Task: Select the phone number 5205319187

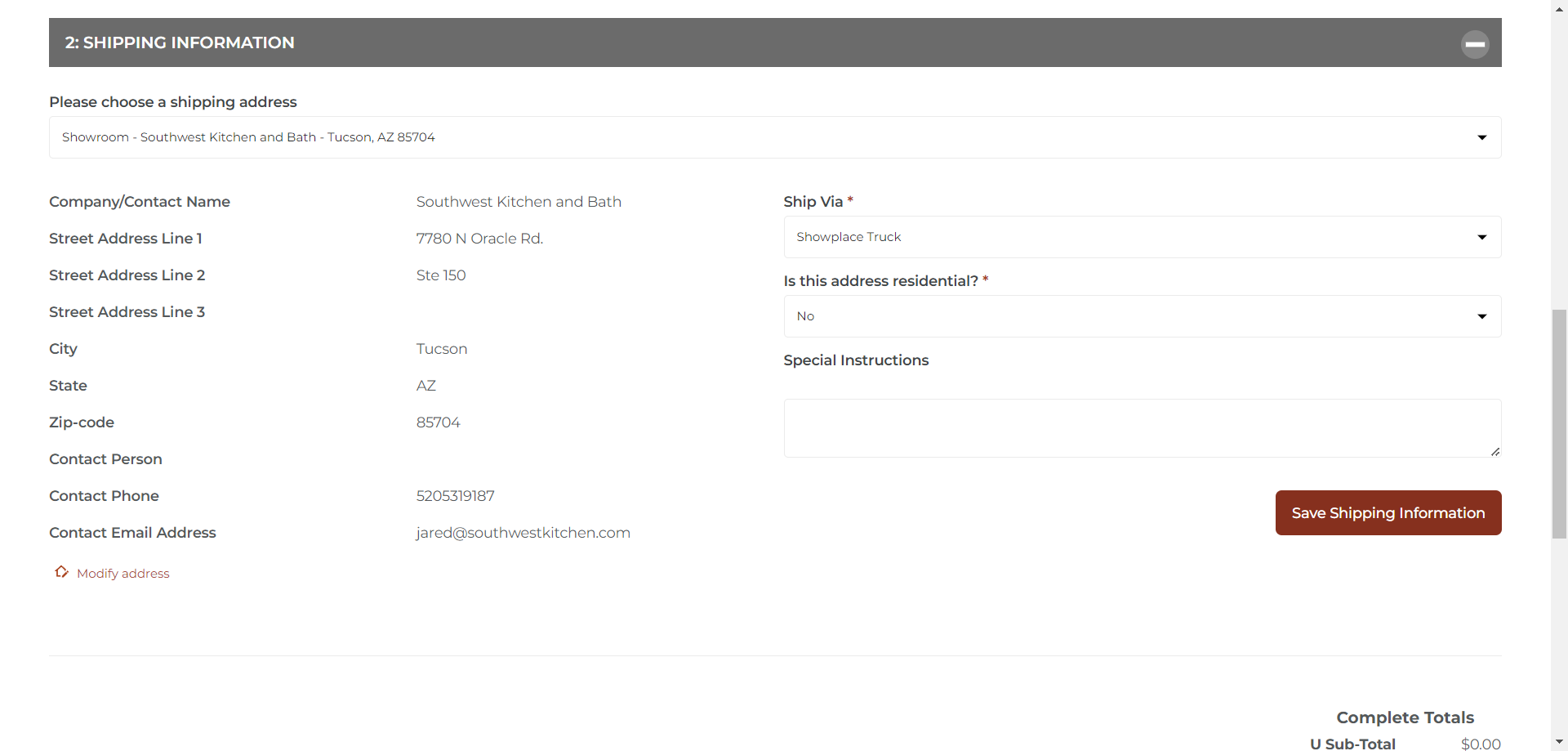Action: [456, 496]
